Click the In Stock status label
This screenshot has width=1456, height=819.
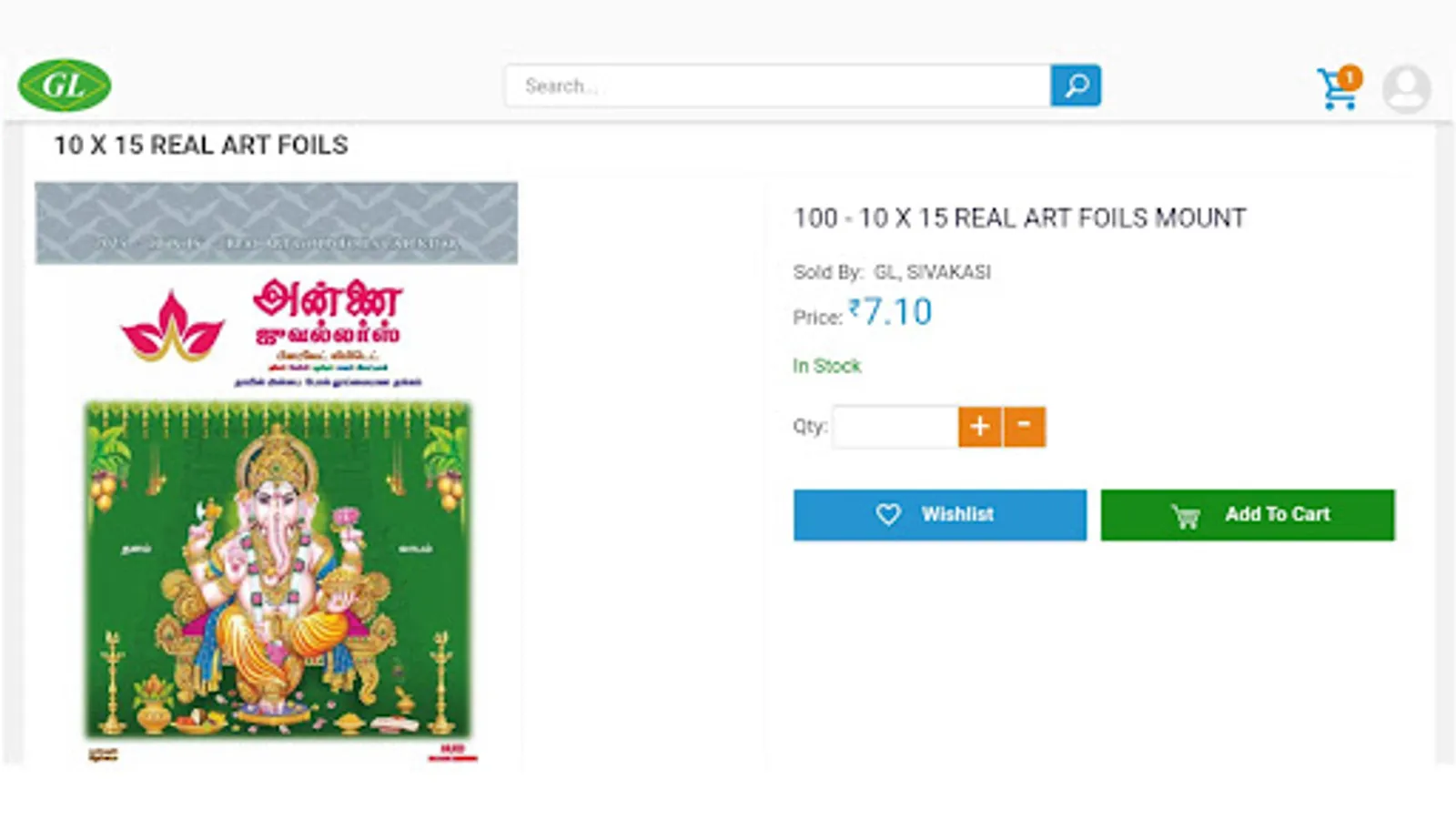click(826, 366)
